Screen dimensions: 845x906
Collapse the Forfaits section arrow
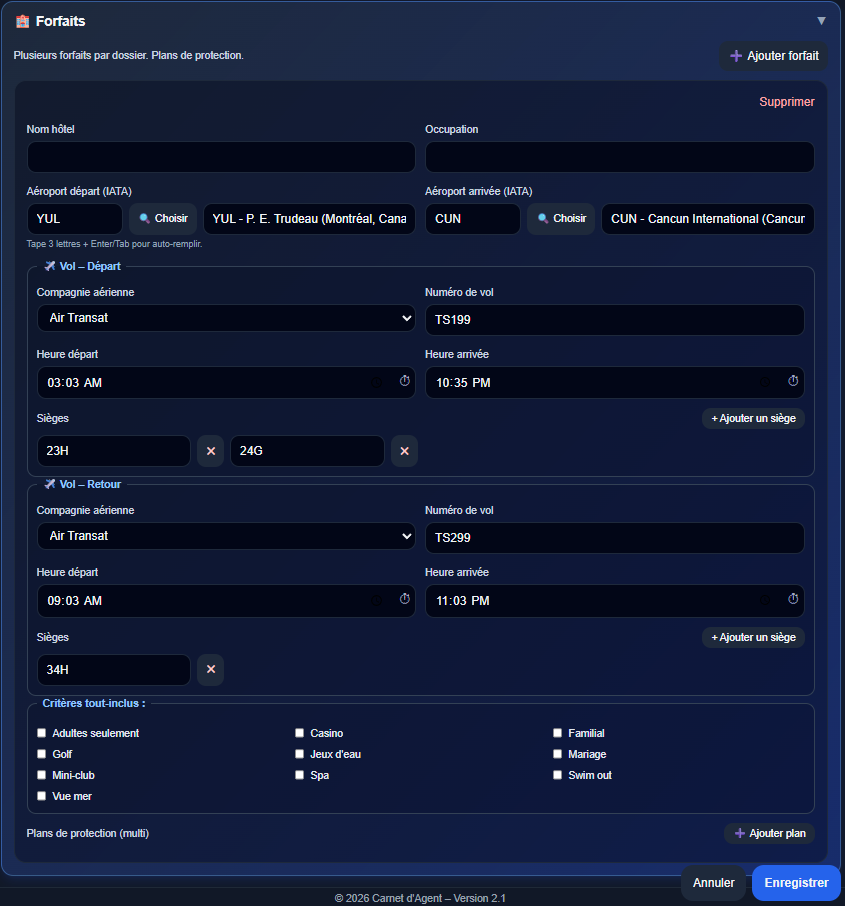coord(821,21)
